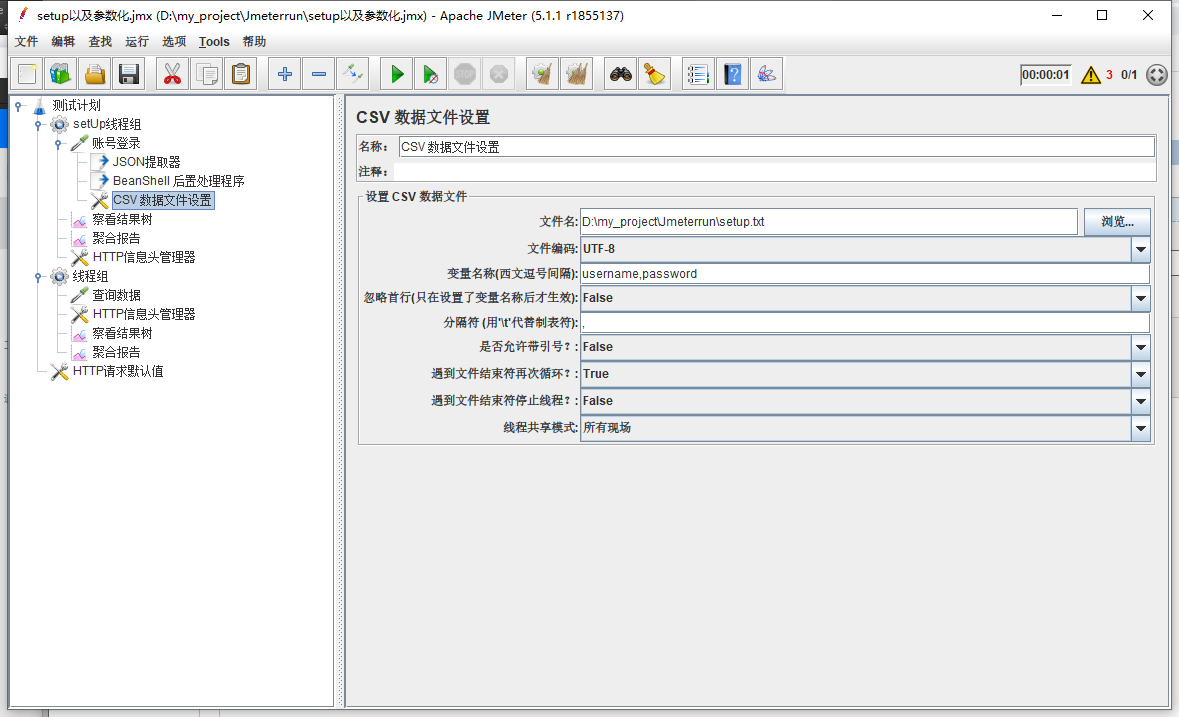1179x717 pixels.
Task: Click the 00:00:01 elapsed time display
Action: (x=1045, y=74)
